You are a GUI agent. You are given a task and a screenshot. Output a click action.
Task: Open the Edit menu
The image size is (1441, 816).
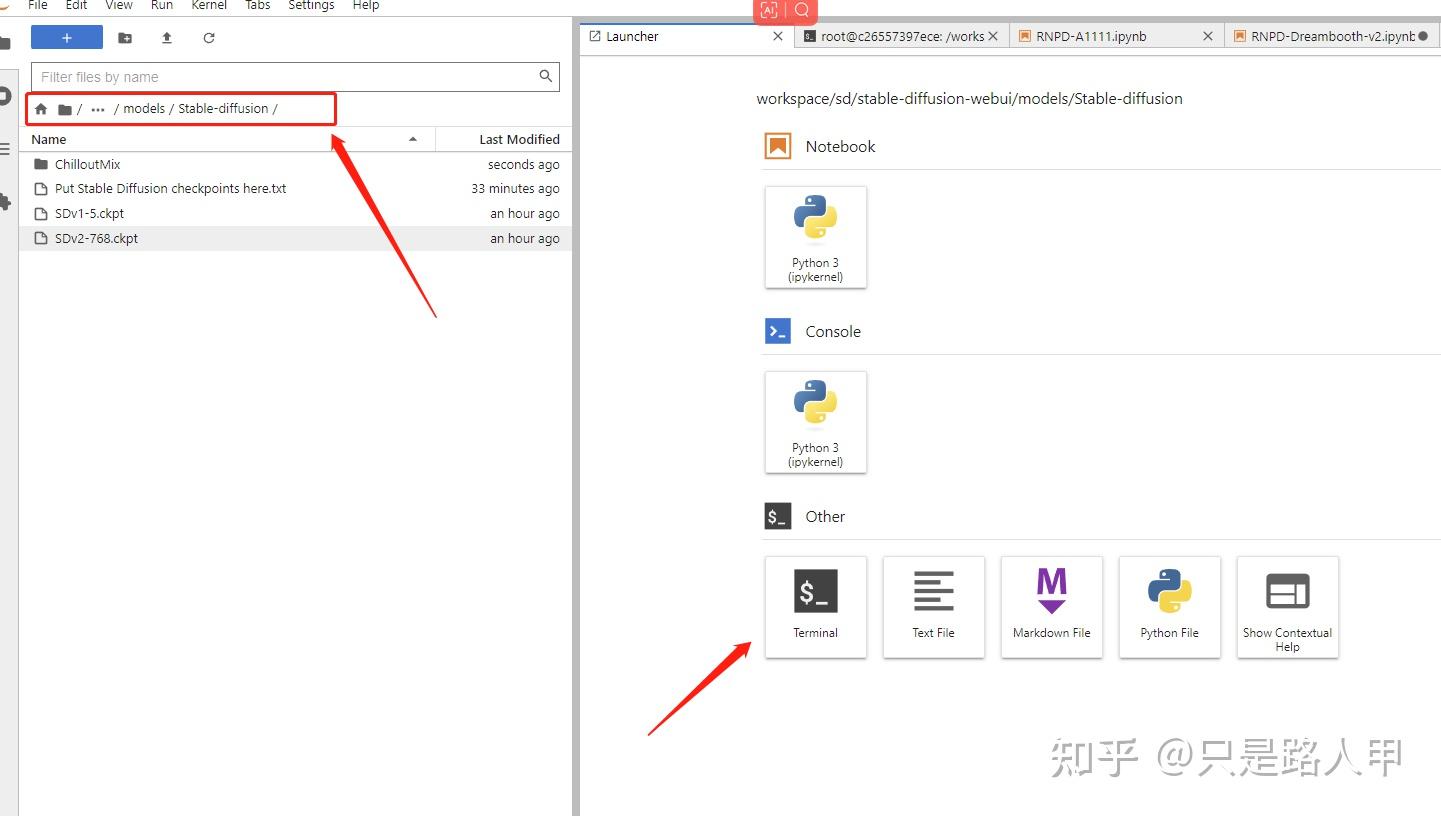coord(77,5)
